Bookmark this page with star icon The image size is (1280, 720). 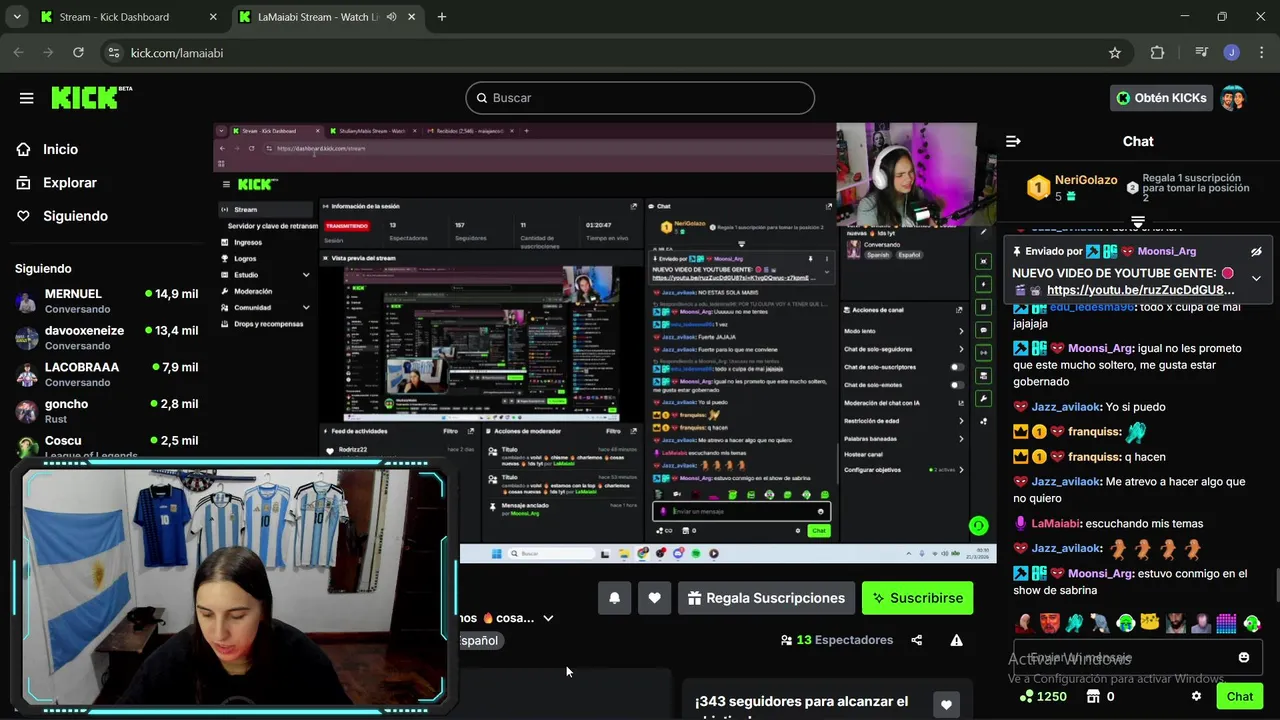pyautogui.click(x=1115, y=52)
